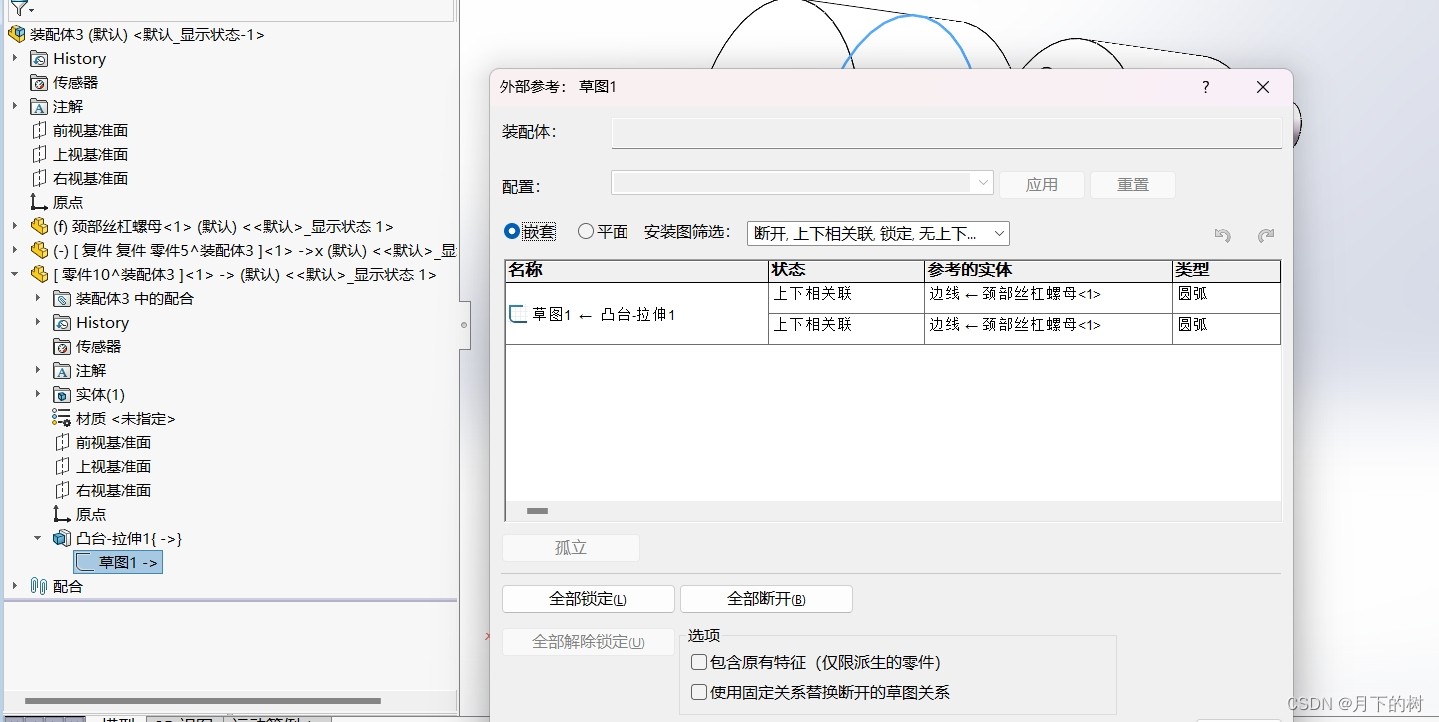Screen dimensions: 1439x722
Task: Click the undo arrow in the dialog
Action: point(1222,235)
